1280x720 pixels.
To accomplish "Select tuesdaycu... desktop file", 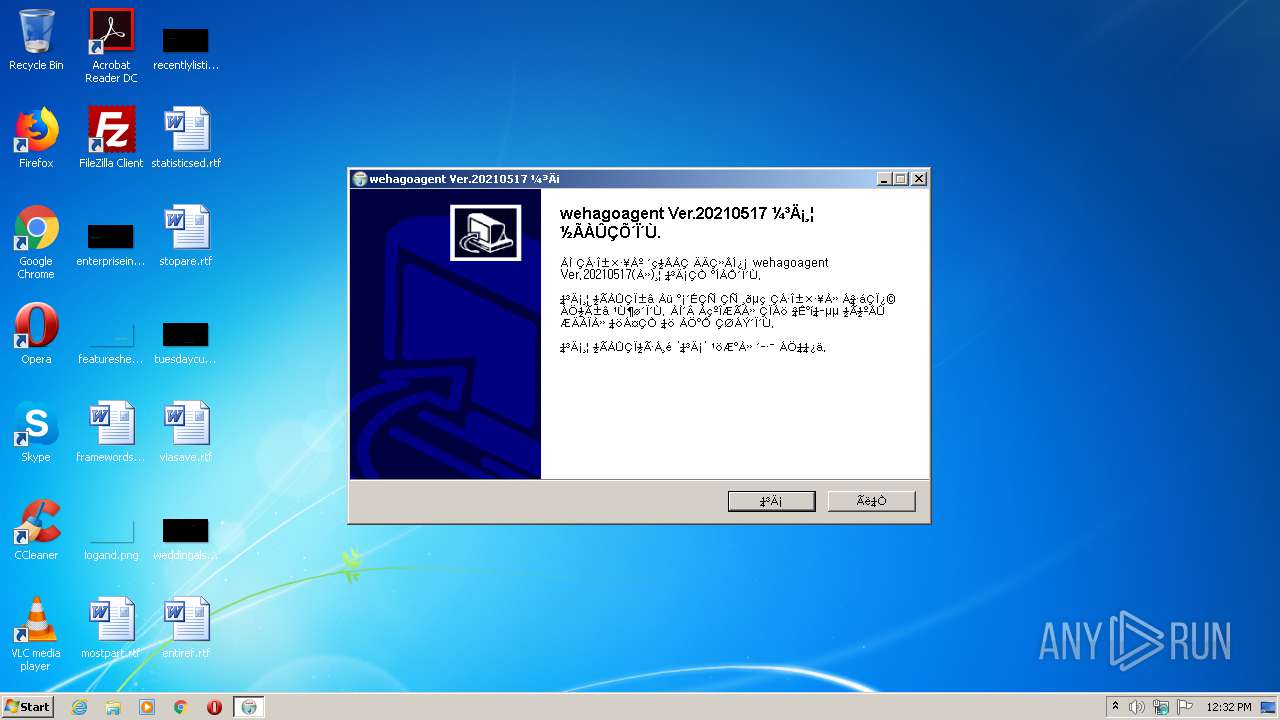I will point(186,342).
